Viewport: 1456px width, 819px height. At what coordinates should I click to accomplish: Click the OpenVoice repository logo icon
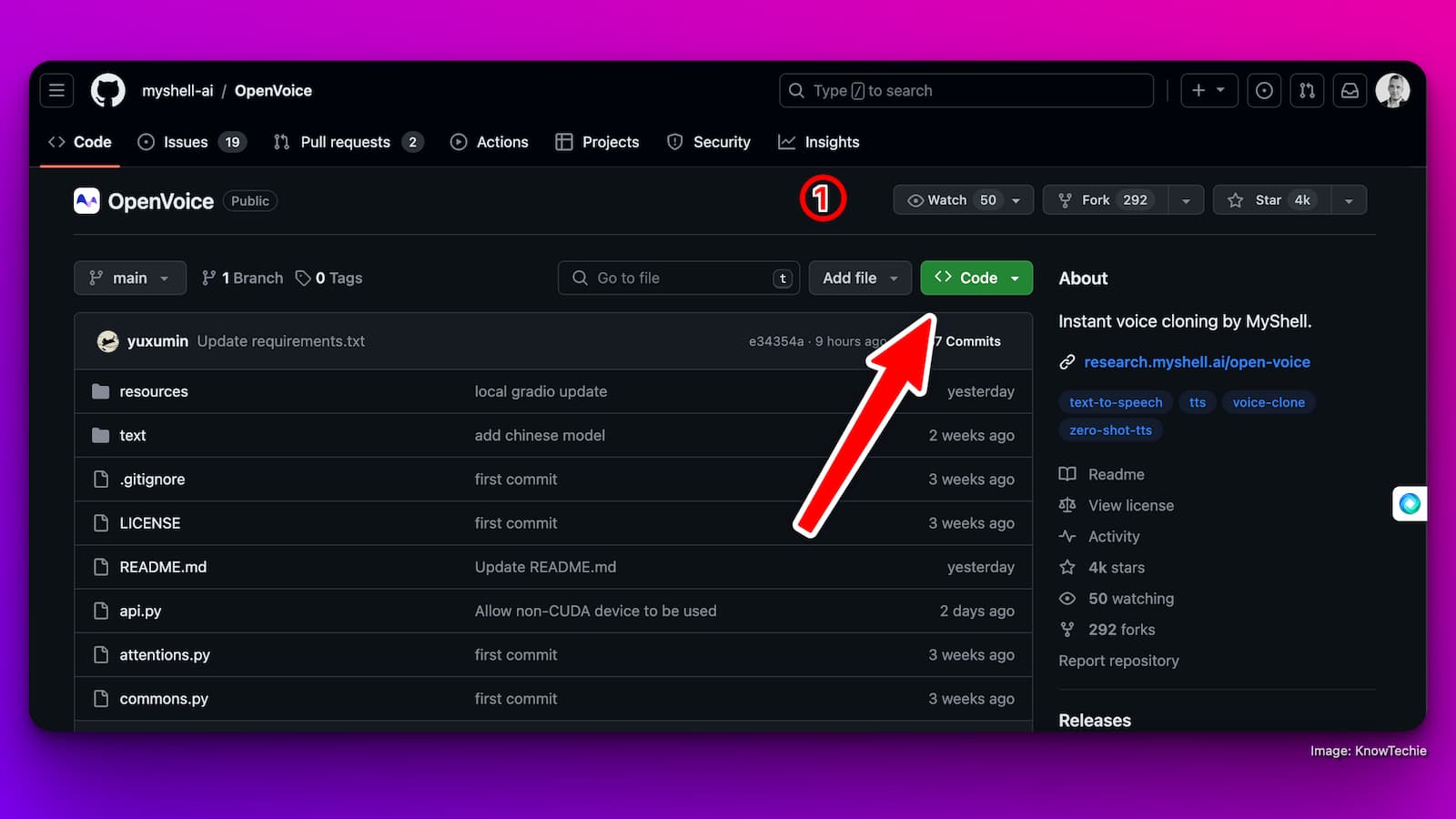(86, 201)
